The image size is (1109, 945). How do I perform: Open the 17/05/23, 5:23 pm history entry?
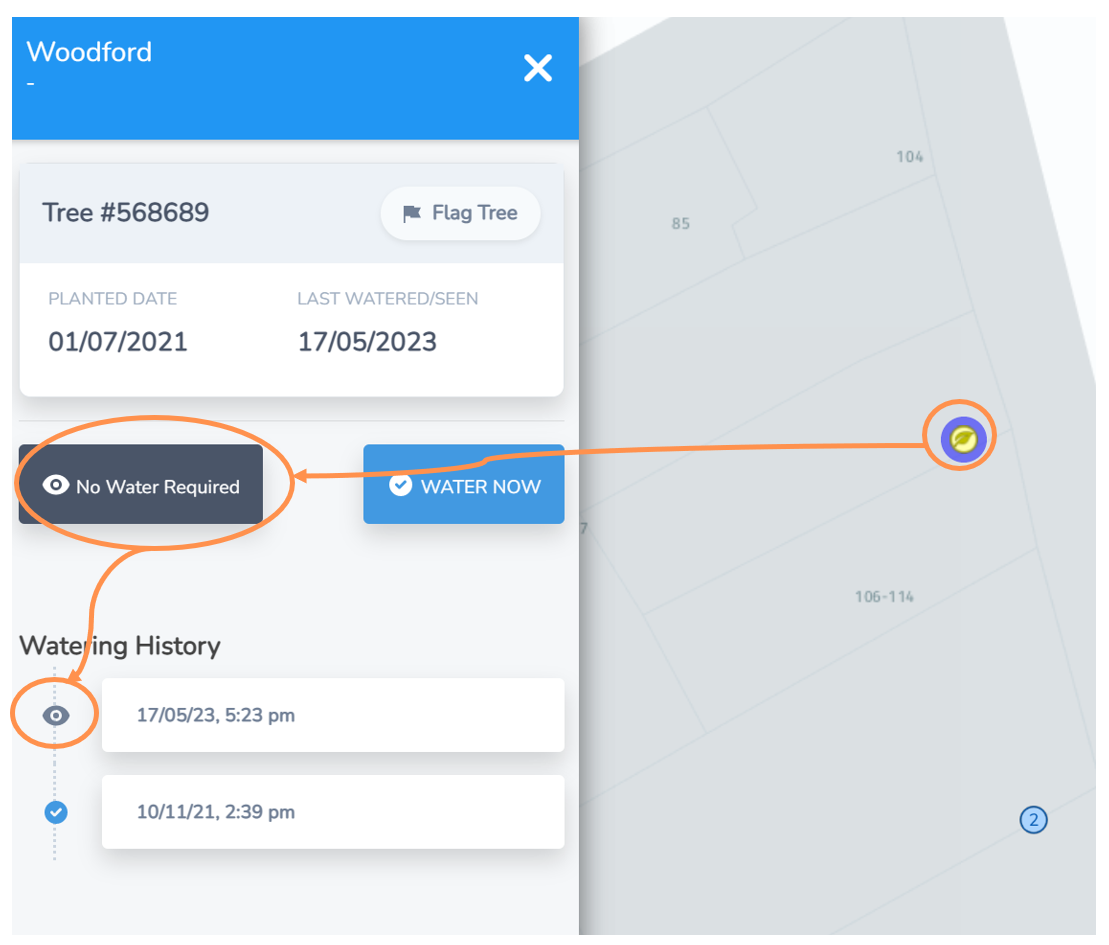pyautogui.click(x=332, y=715)
